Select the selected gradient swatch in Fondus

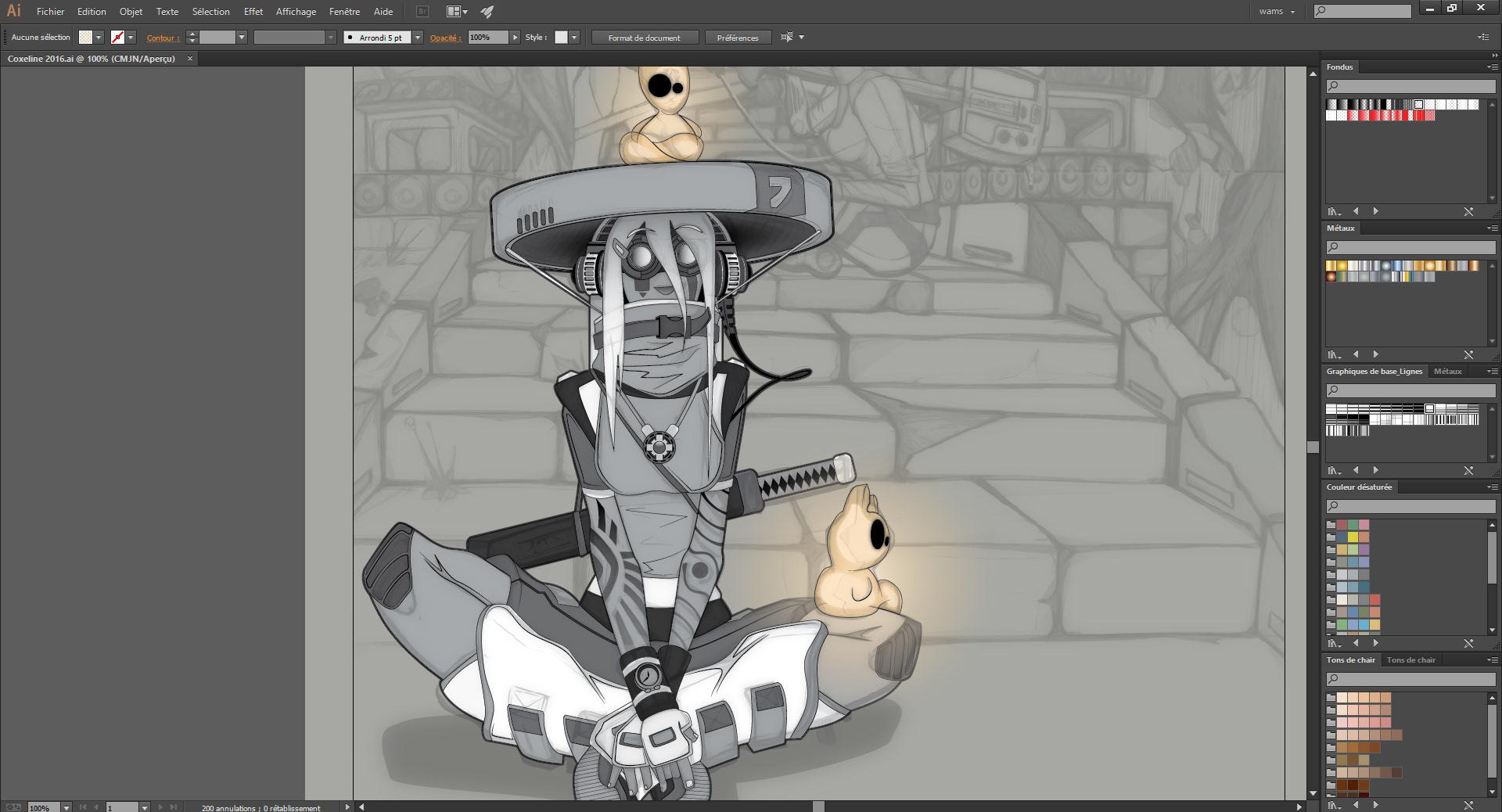pyautogui.click(x=1418, y=104)
